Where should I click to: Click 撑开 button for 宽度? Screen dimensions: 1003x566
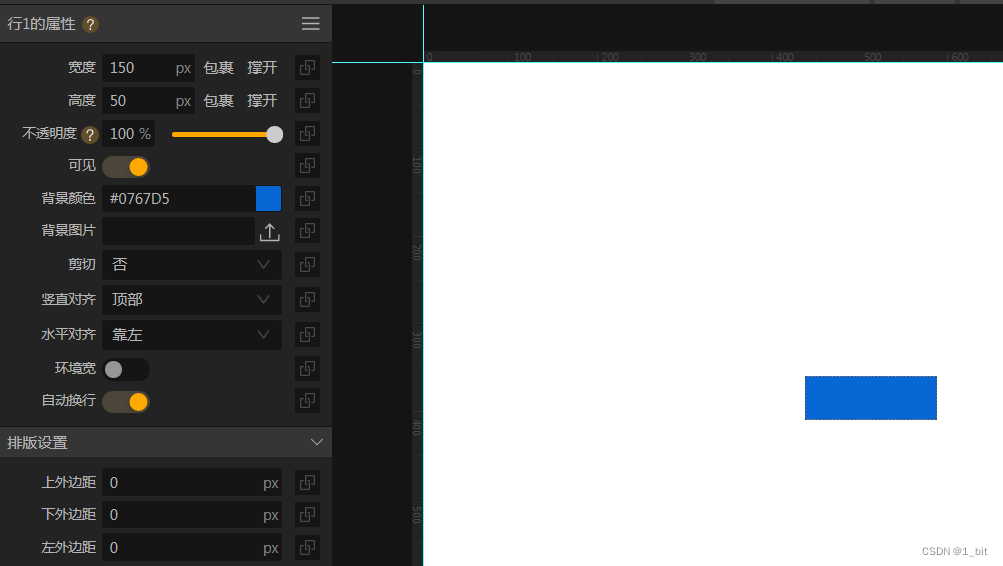coord(262,68)
